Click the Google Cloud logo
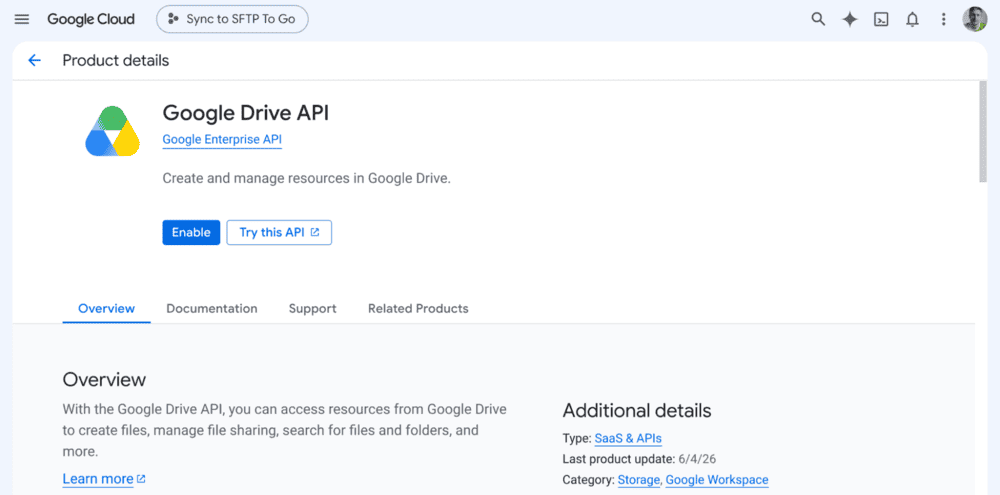The image size is (1000, 495). click(x=91, y=19)
